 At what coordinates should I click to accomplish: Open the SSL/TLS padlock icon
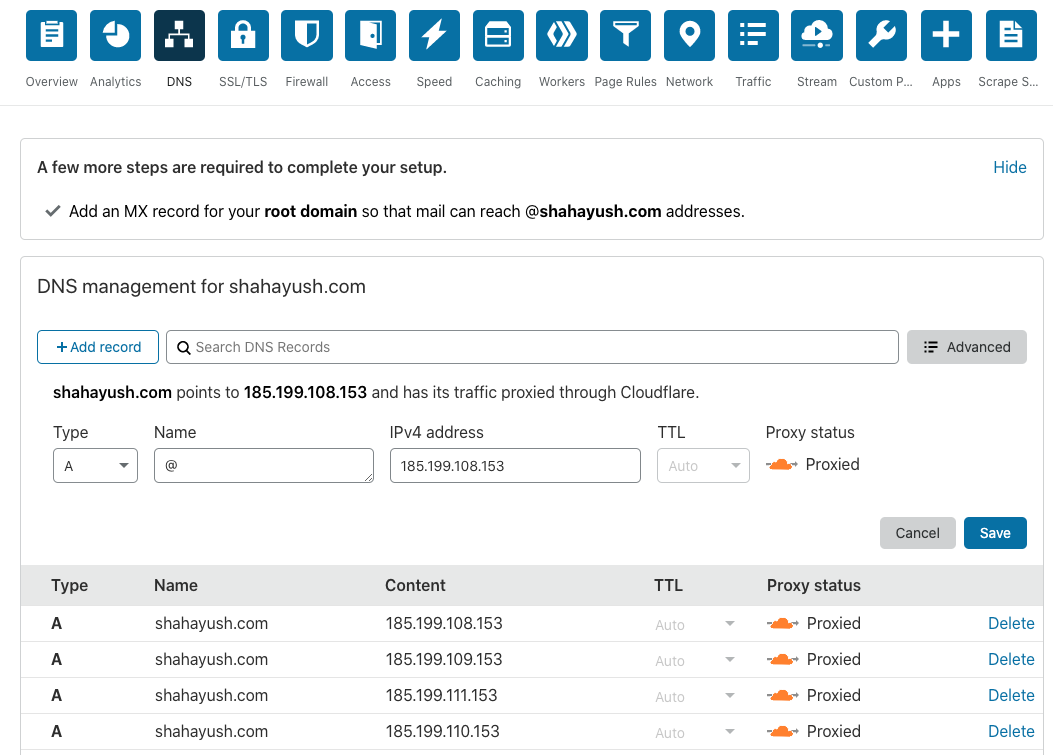pos(243,36)
